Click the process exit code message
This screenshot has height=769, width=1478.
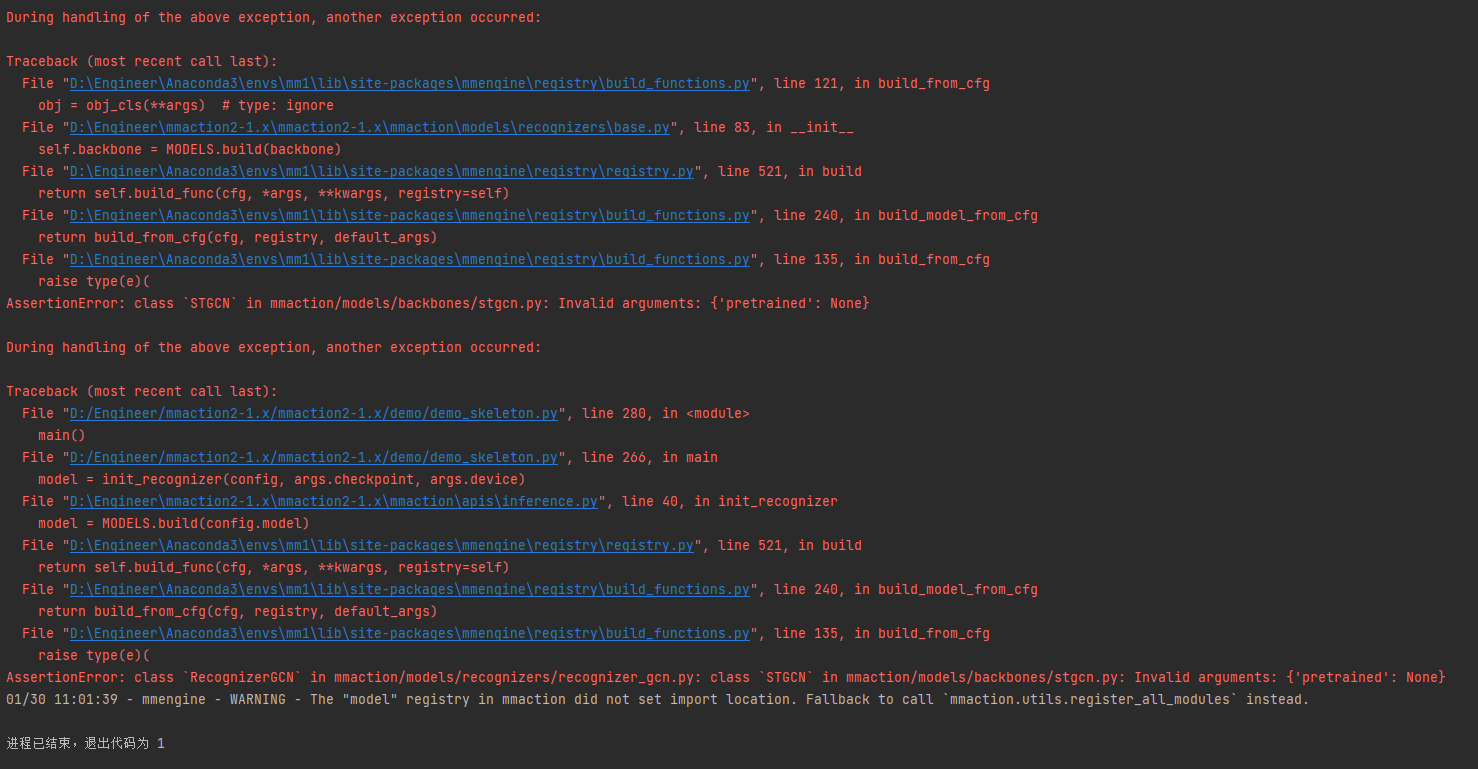click(x=85, y=743)
